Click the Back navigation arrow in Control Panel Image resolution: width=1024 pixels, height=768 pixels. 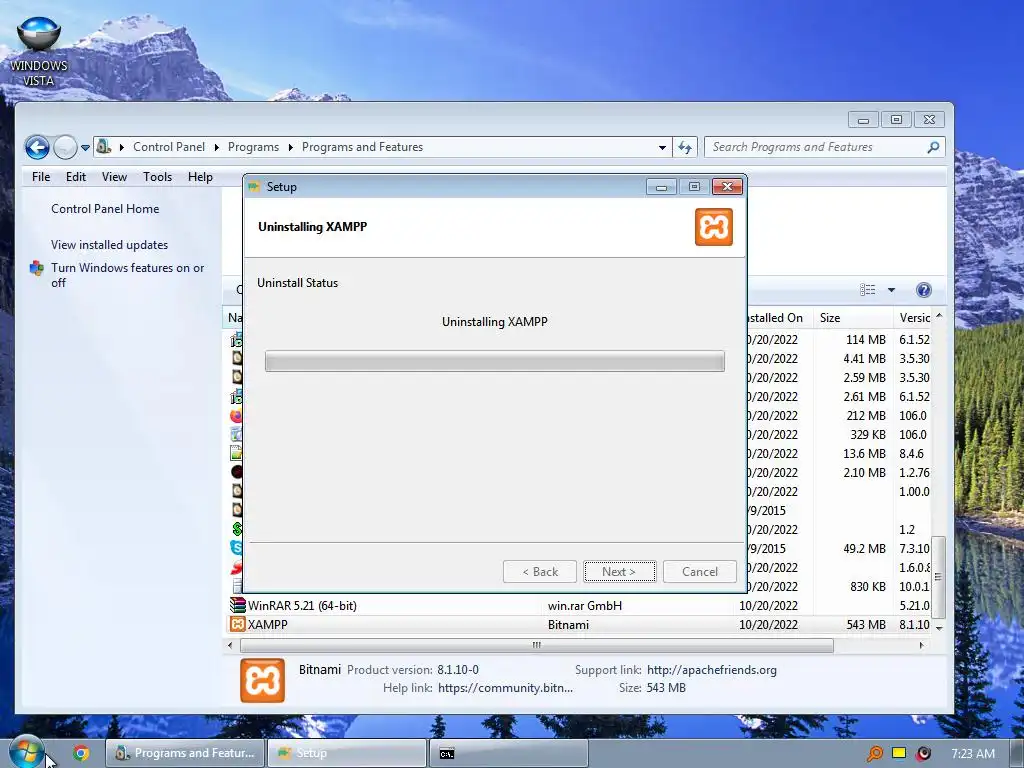(x=37, y=148)
